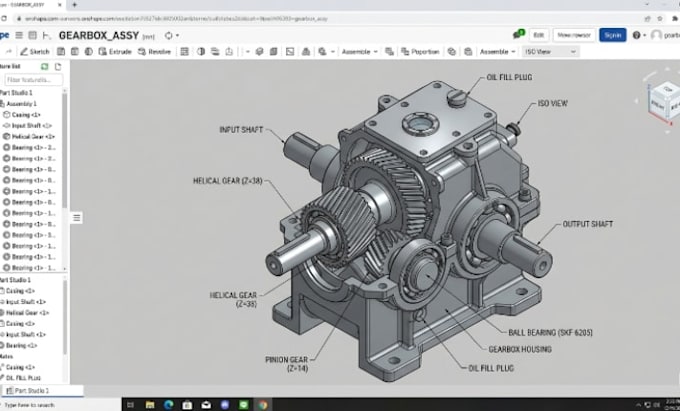Screen dimensions: 680x411
Task: Click the PINION GEAR (Z=14) label
Action: pyautogui.click(x=287, y=364)
